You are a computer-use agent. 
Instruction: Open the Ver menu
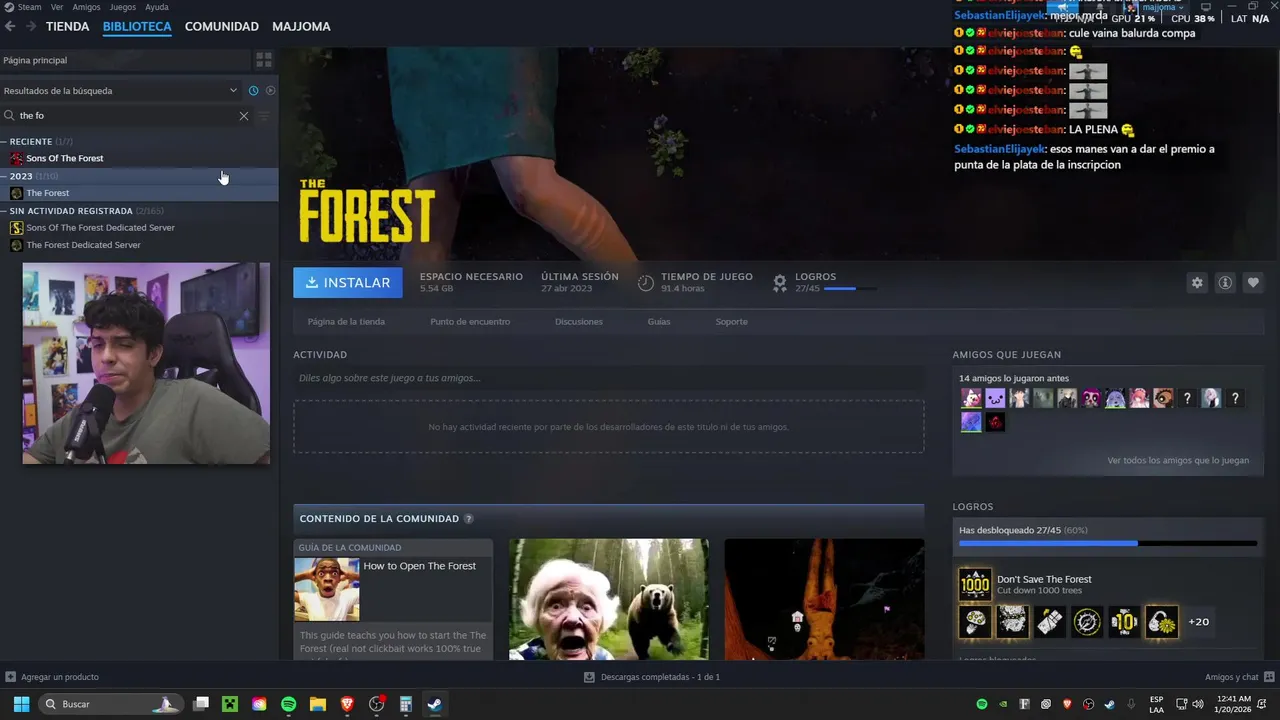click(x=57, y=7)
